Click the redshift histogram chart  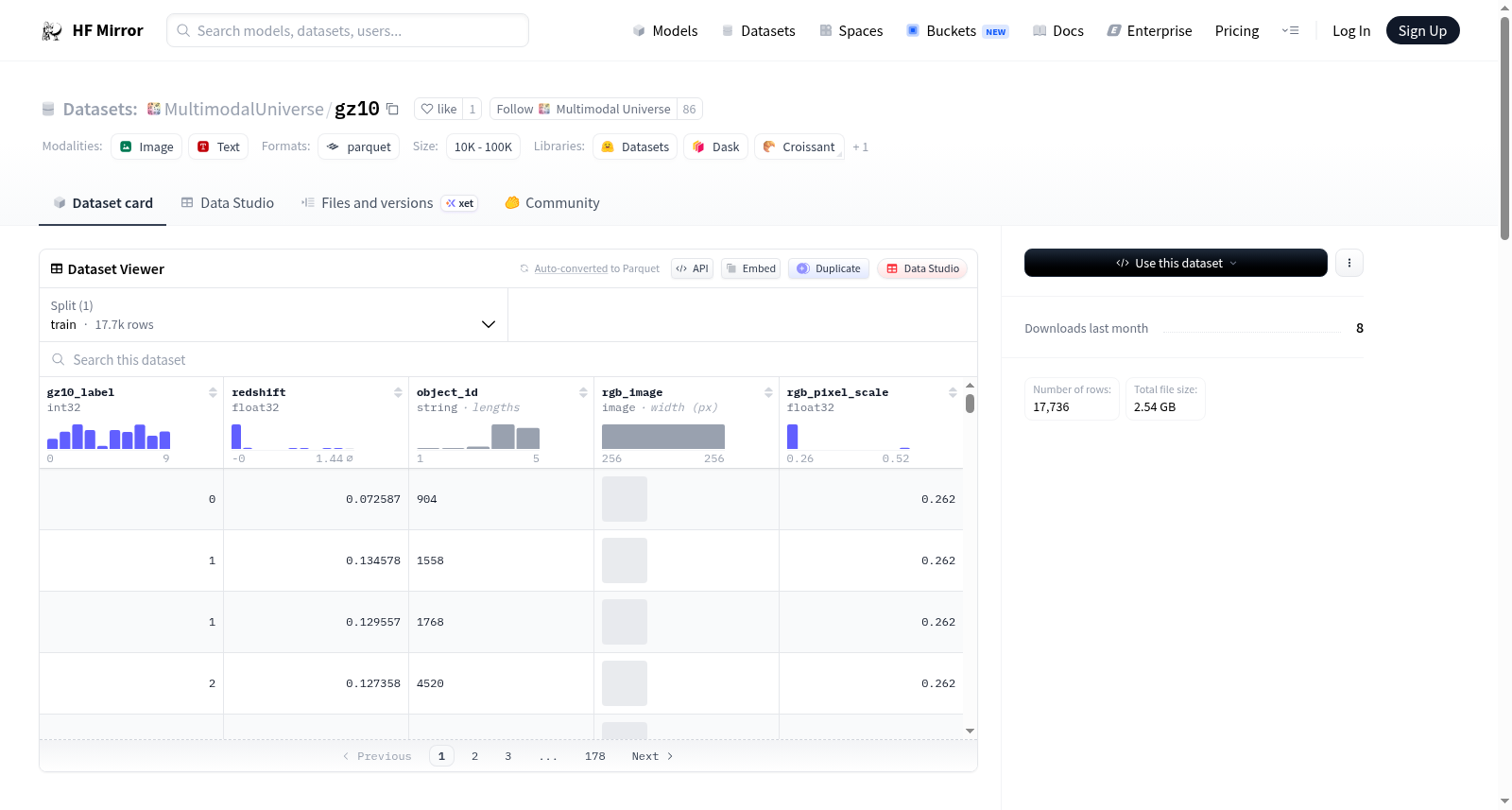(293, 436)
